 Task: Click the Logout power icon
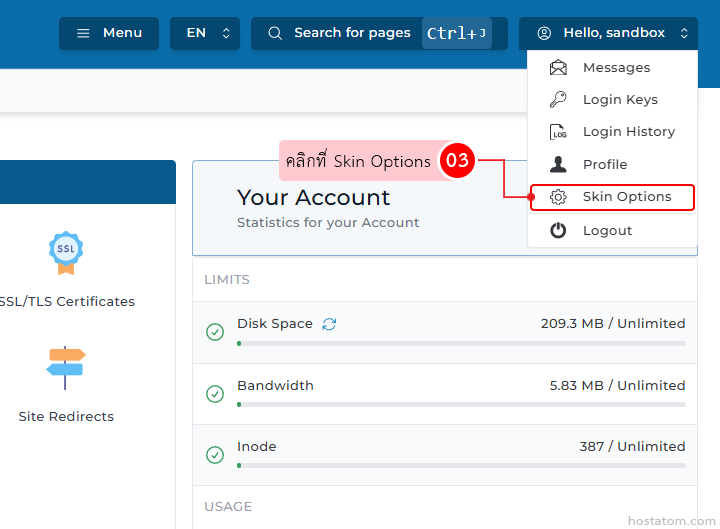(558, 230)
